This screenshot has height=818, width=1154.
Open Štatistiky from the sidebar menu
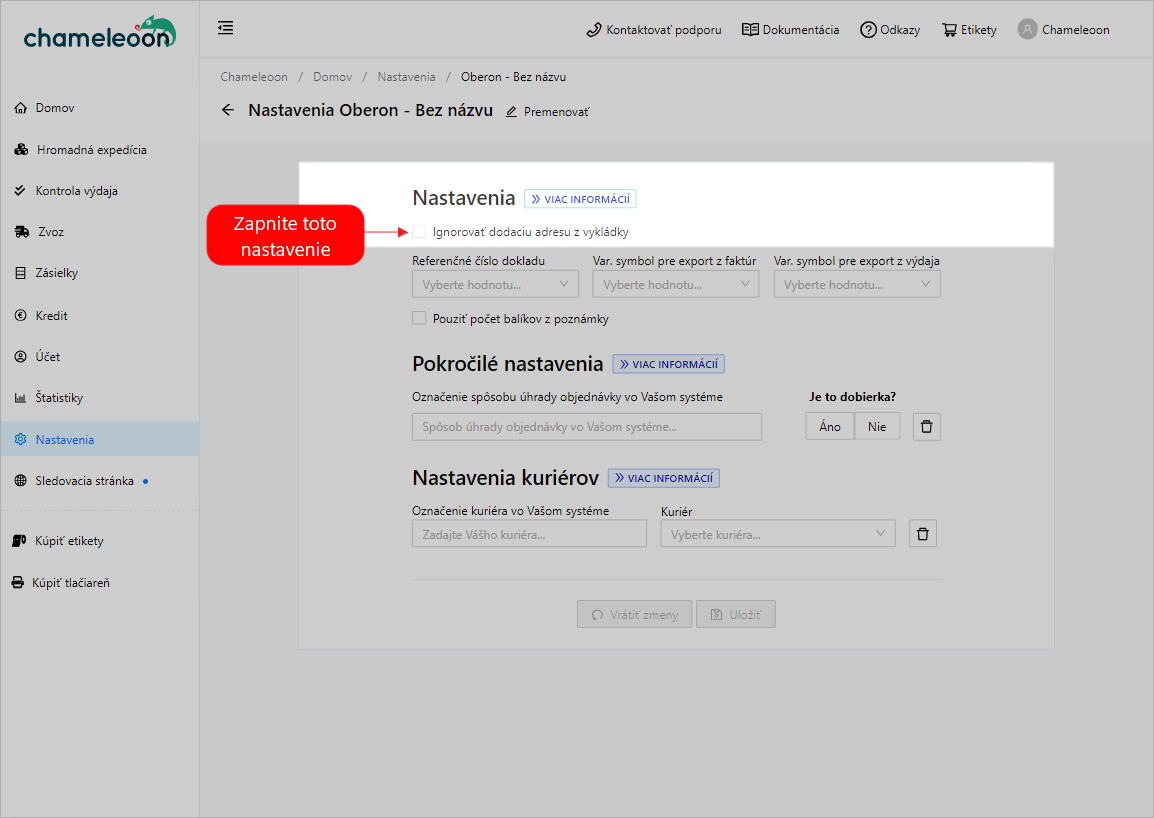[x=59, y=398]
